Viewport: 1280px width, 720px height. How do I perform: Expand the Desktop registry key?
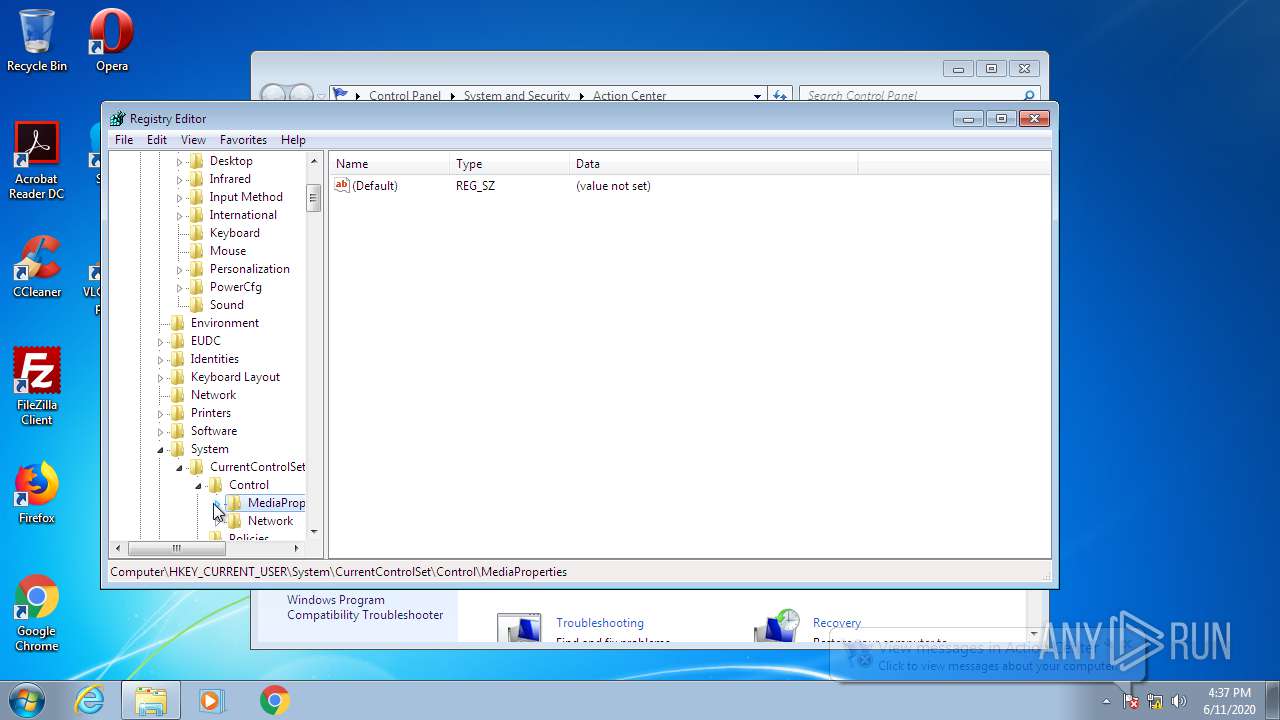pos(180,161)
